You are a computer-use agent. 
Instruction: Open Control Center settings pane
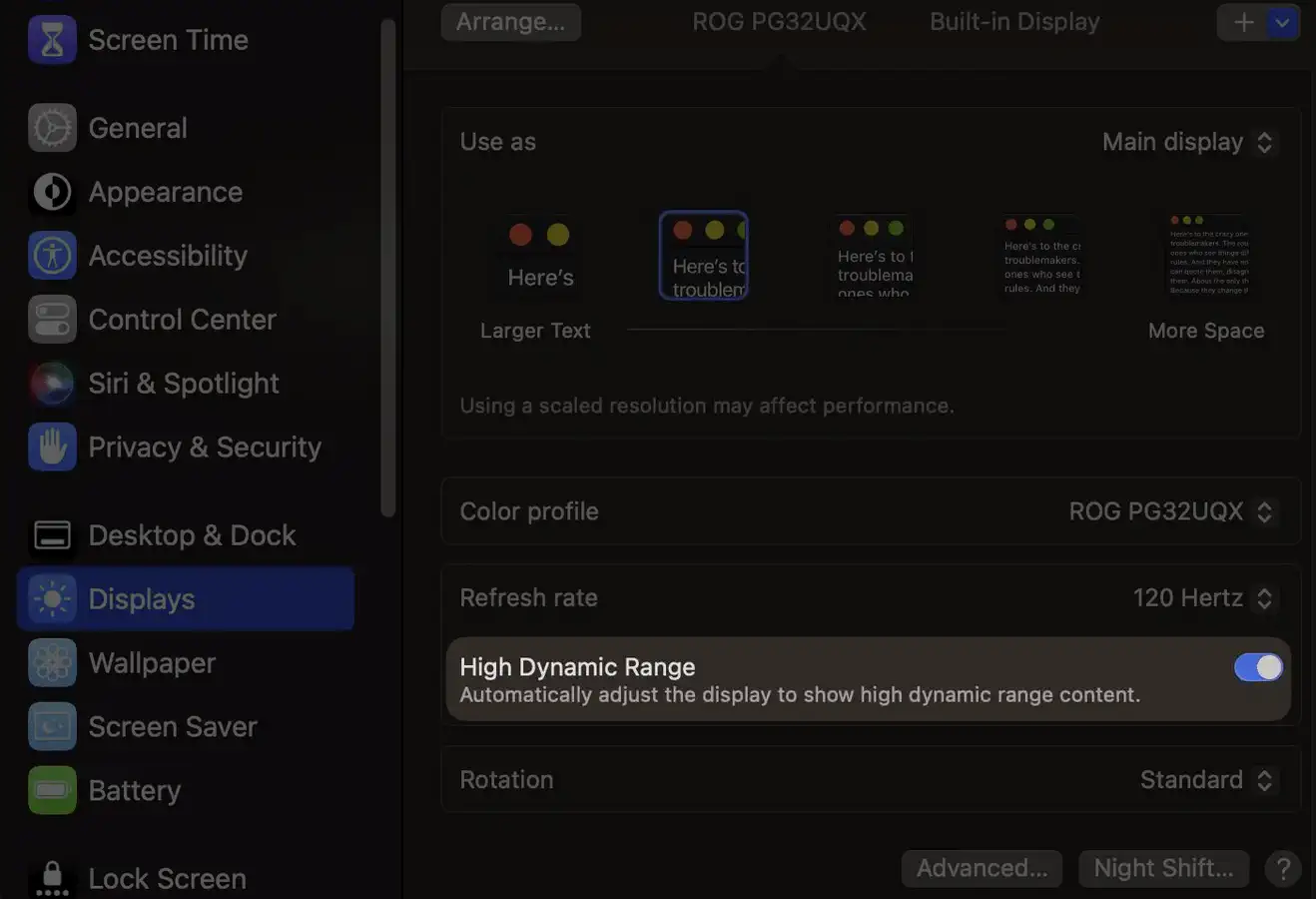point(186,320)
